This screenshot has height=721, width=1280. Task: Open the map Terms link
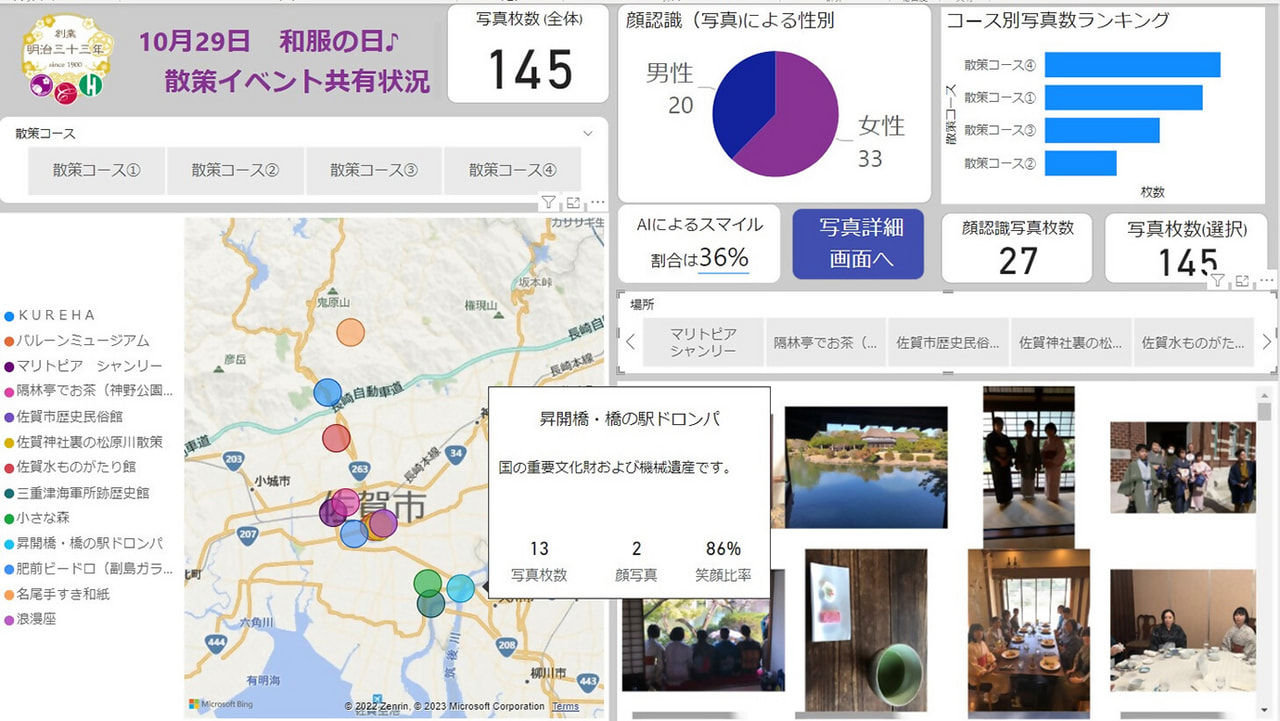(566, 706)
